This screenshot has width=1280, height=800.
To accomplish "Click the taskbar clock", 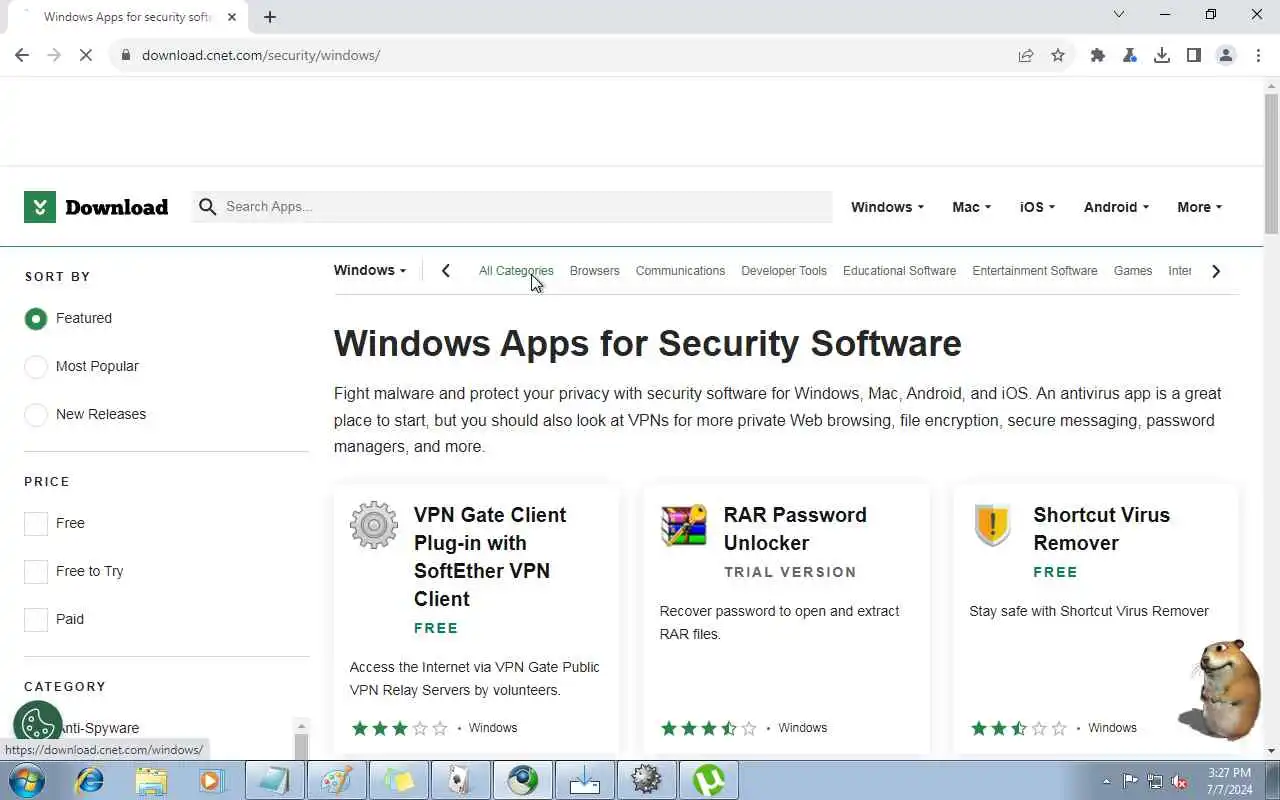I will coord(1229,781).
